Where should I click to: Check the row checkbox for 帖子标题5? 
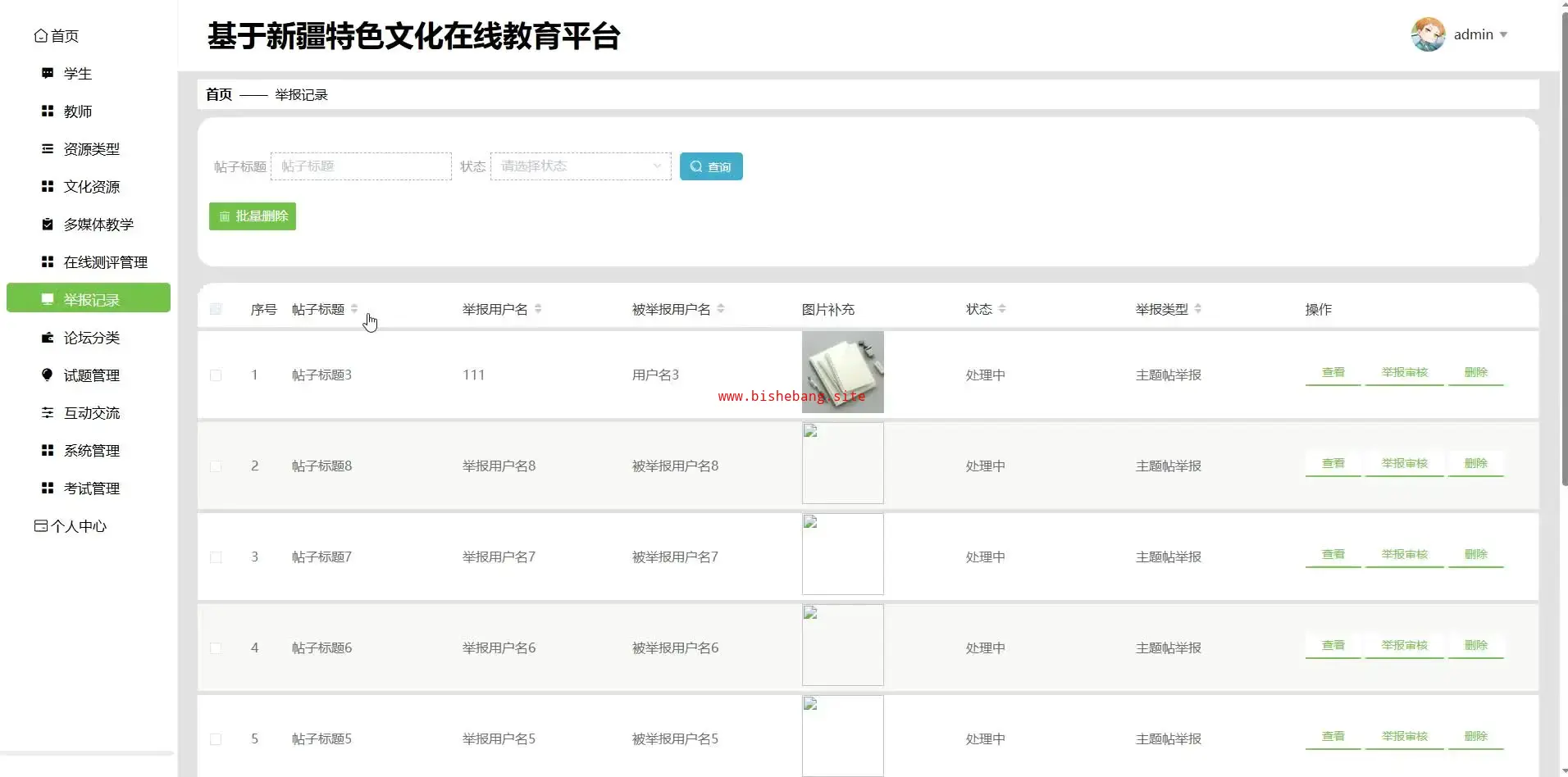pyautogui.click(x=216, y=739)
